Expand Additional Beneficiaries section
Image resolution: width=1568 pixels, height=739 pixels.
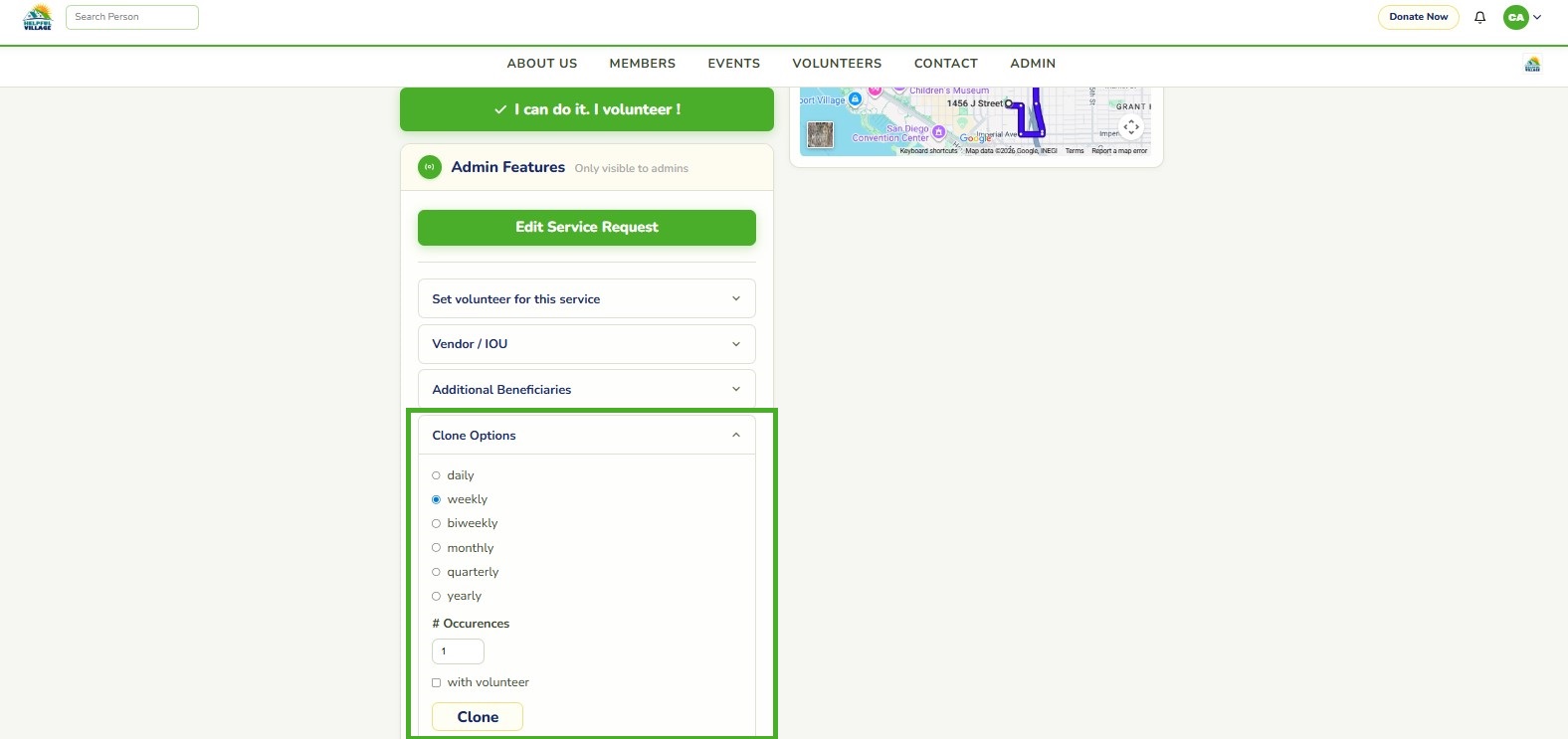click(x=587, y=390)
